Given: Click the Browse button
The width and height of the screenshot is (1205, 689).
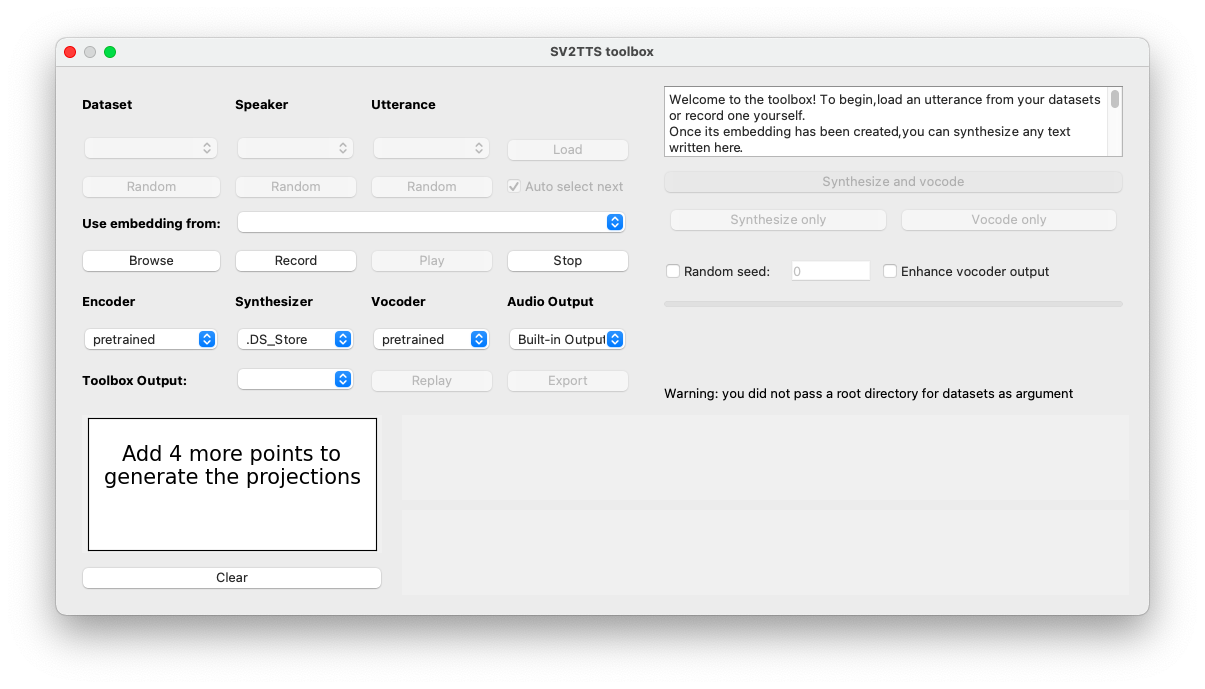Looking at the screenshot, I should tap(151, 260).
